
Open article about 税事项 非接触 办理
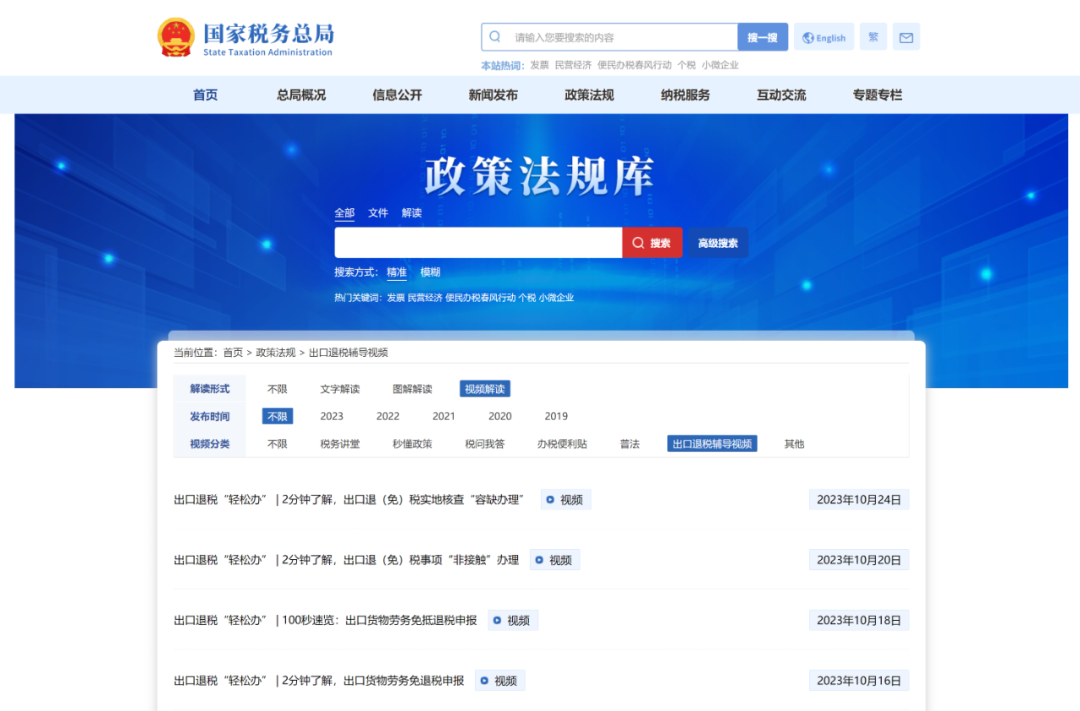(346, 560)
